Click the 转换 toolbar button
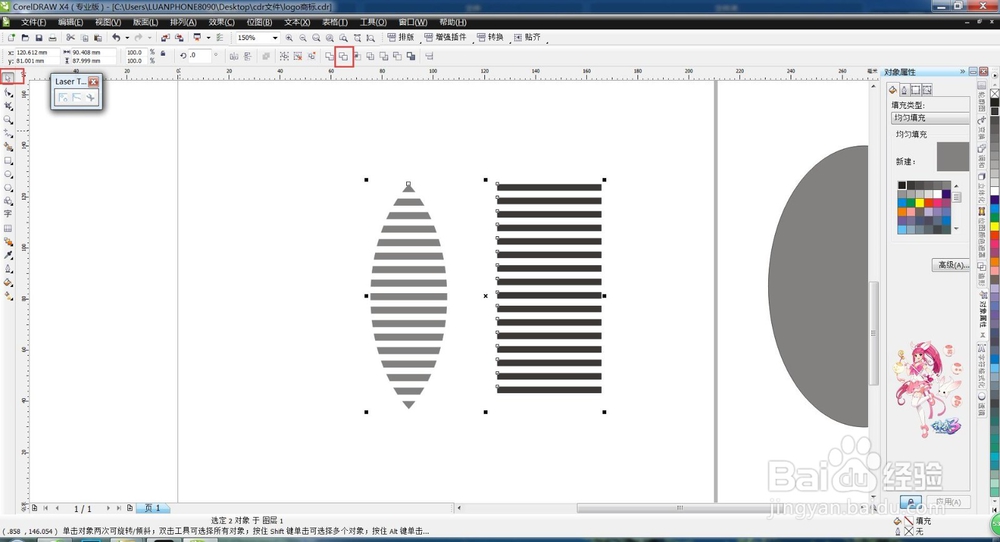Viewport: 1000px width, 542px height. click(x=490, y=38)
